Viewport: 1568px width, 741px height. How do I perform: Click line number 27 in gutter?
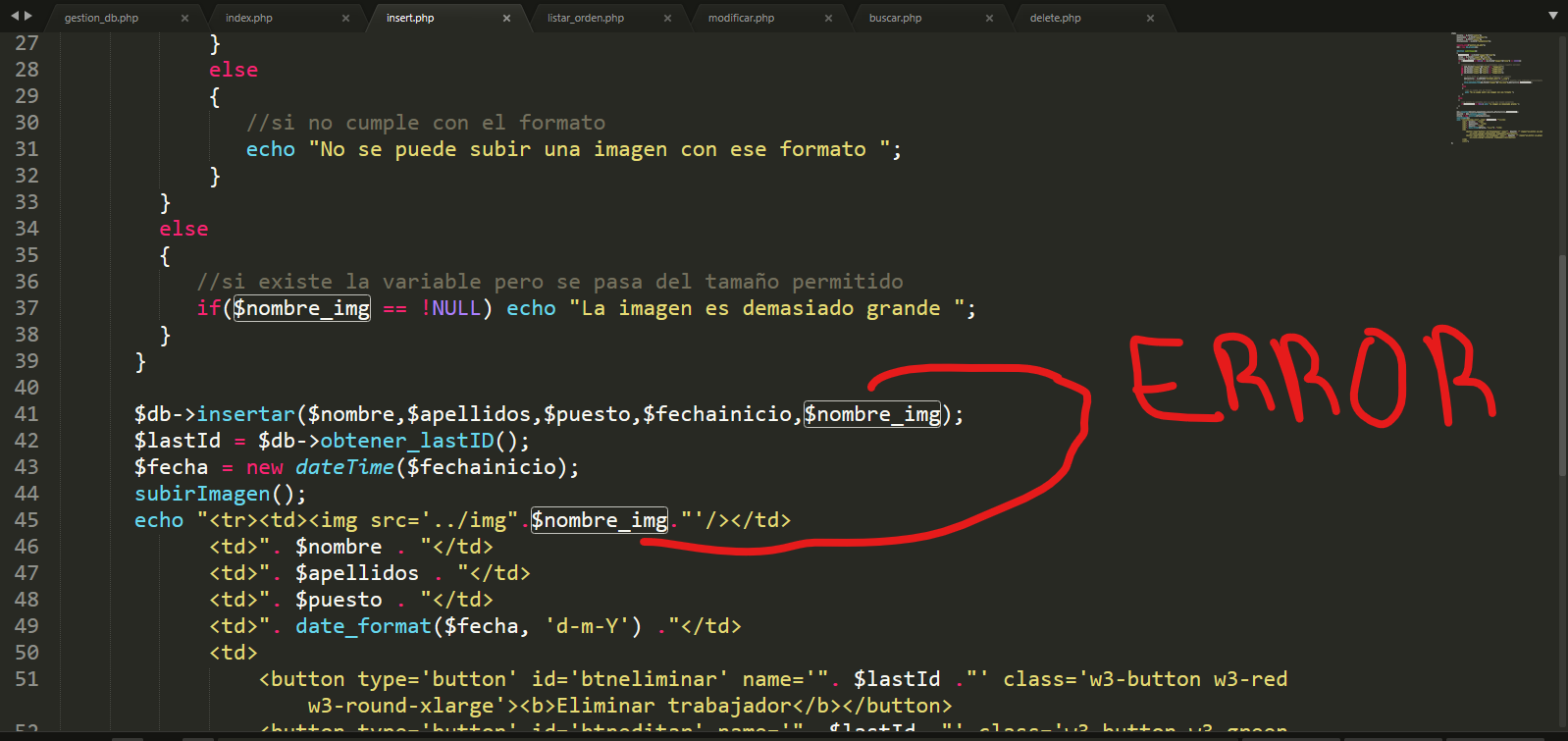[x=27, y=43]
